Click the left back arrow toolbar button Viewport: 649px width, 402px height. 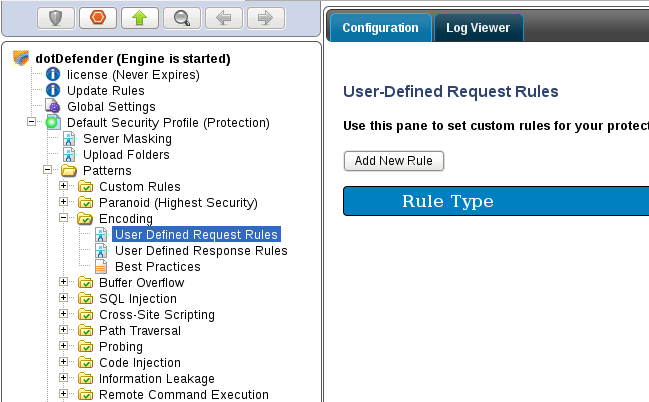pos(224,18)
